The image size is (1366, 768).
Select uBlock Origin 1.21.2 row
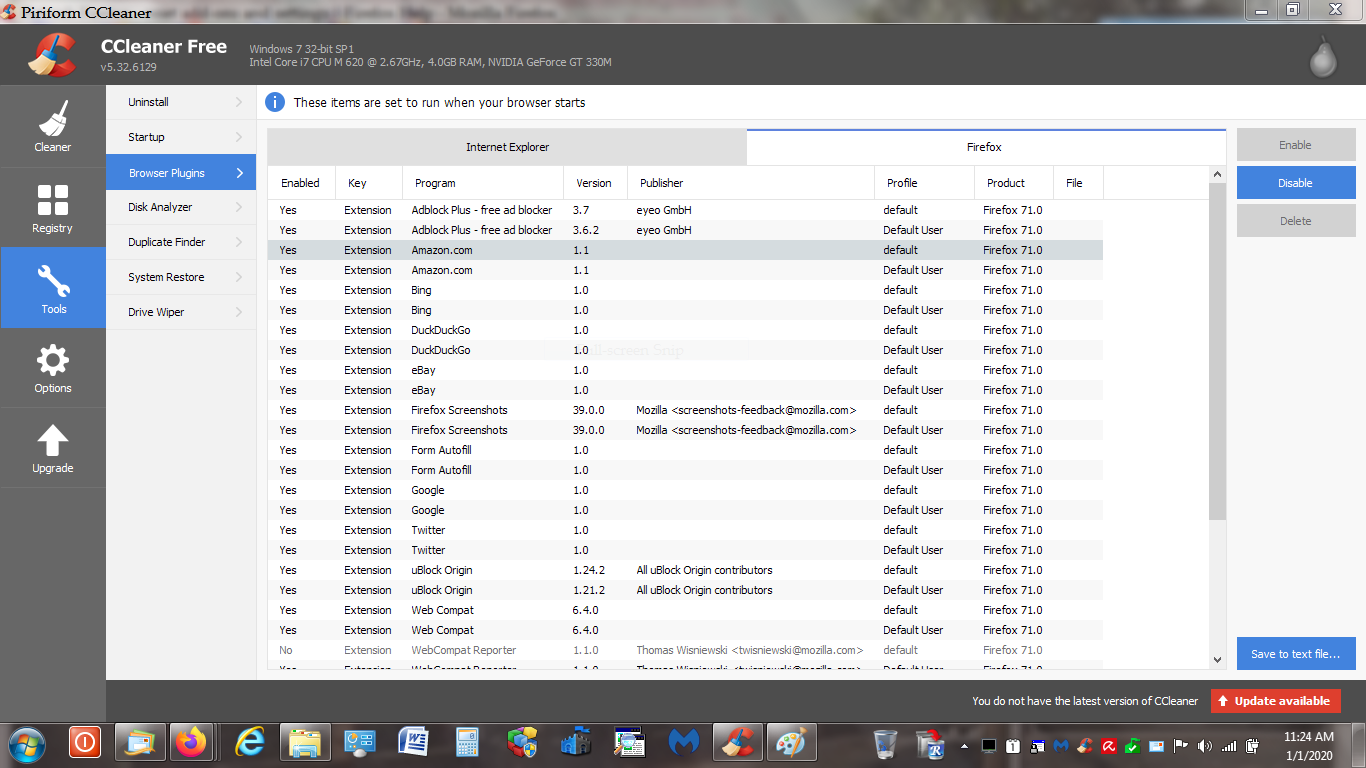tap(685, 590)
